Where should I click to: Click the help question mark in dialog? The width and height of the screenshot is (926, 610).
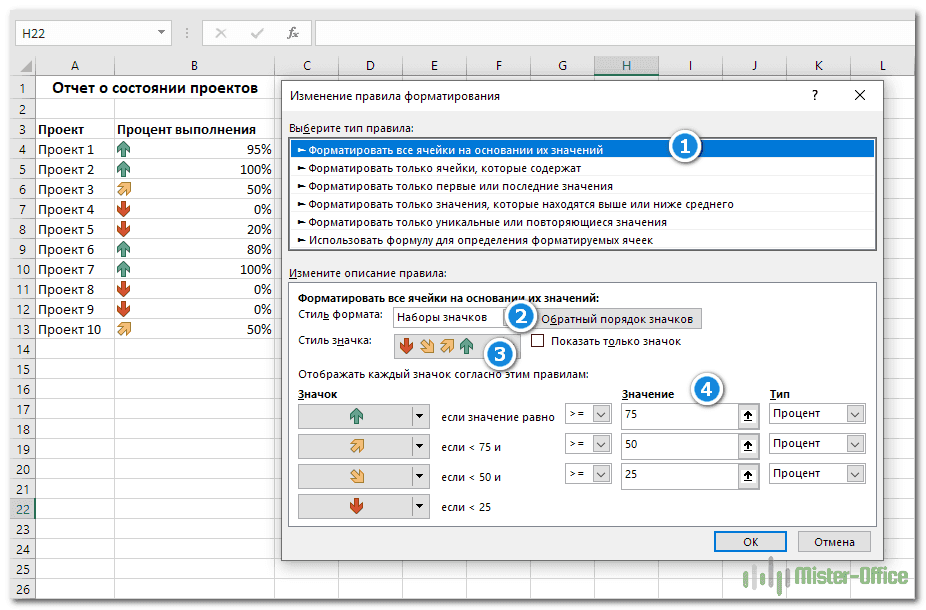pos(815,96)
